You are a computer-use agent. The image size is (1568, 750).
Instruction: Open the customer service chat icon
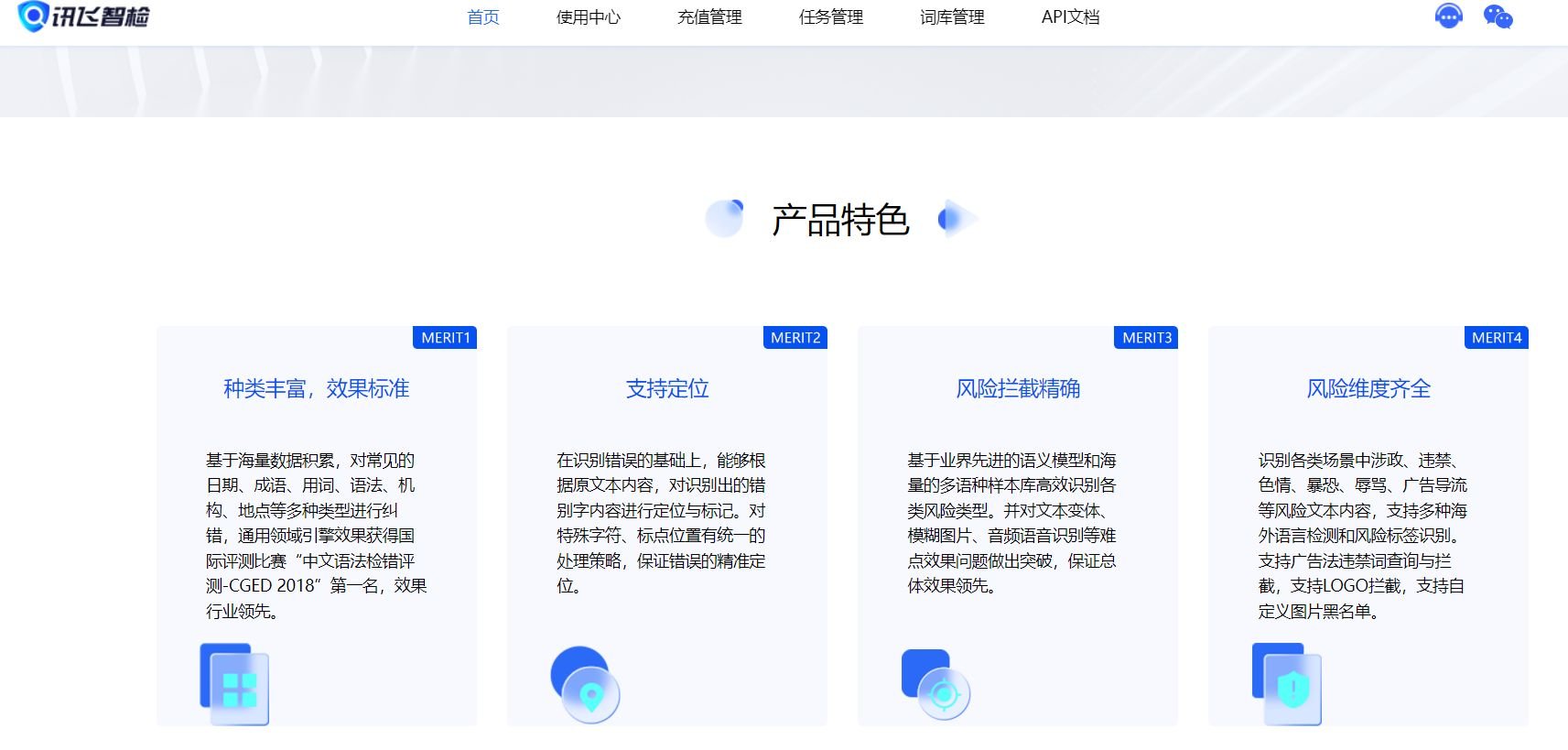pyautogui.click(x=1448, y=16)
